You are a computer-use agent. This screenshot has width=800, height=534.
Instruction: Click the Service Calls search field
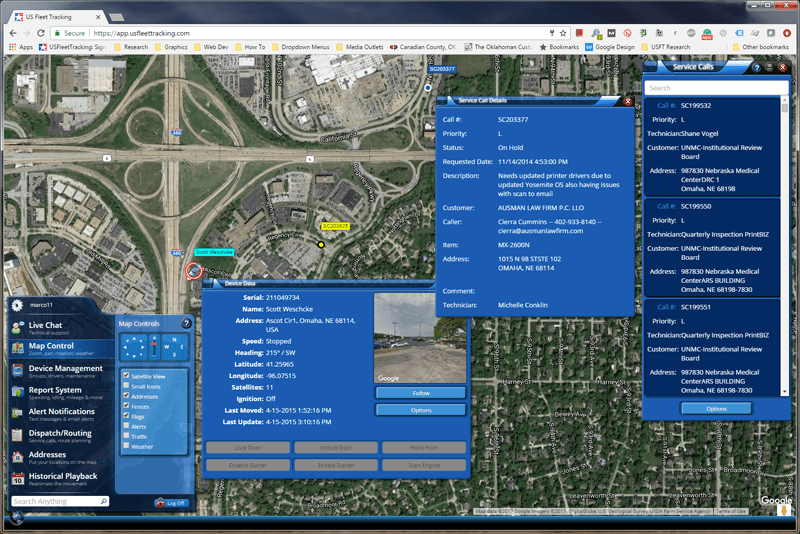(716, 88)
